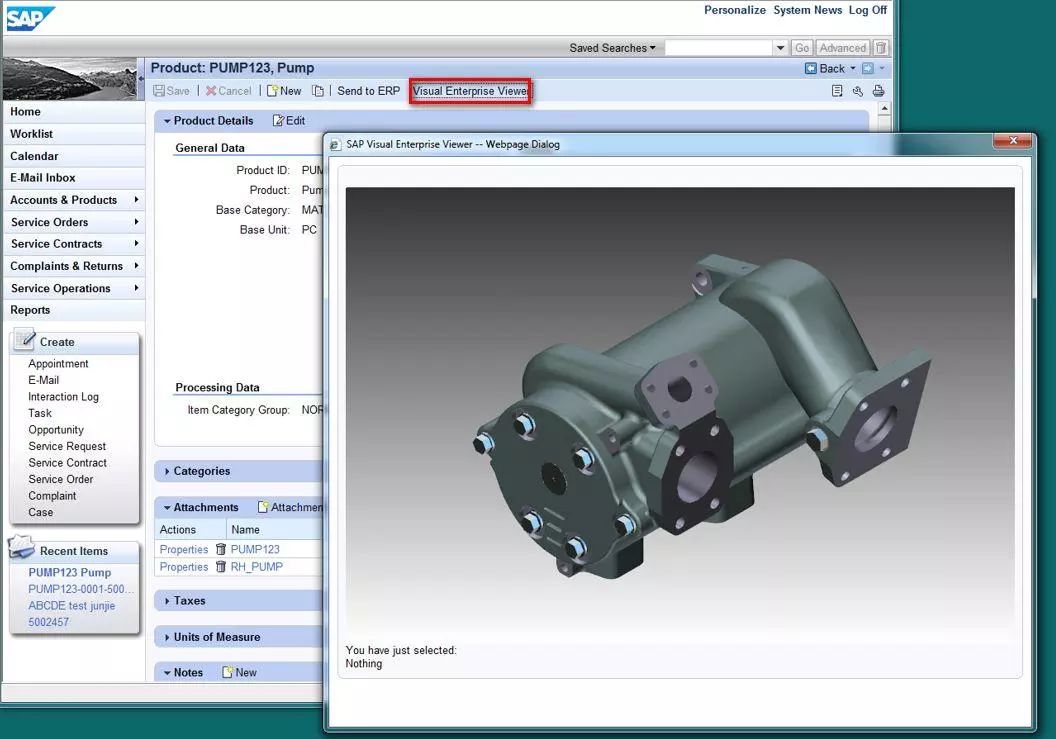Click the Advanced search button
The image size is (1056, 739).
843,48
